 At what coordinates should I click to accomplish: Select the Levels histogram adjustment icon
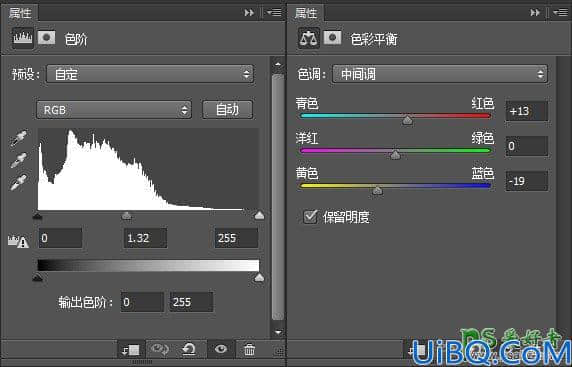pos(23,38)
